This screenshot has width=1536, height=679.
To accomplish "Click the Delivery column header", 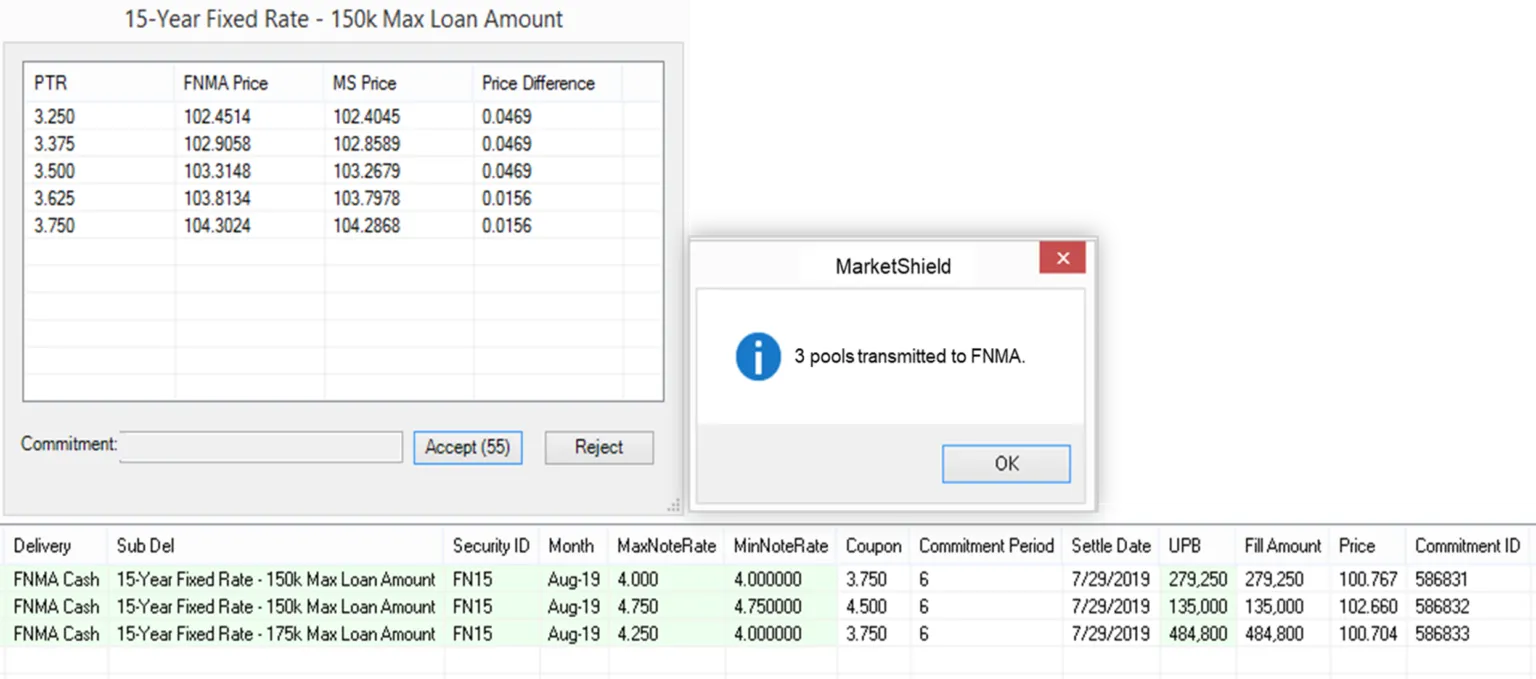I will (42, 546).
